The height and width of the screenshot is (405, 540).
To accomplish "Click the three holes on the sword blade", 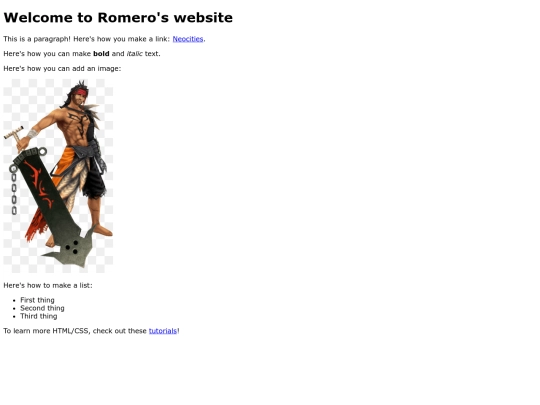I will [x=72, y=247].
